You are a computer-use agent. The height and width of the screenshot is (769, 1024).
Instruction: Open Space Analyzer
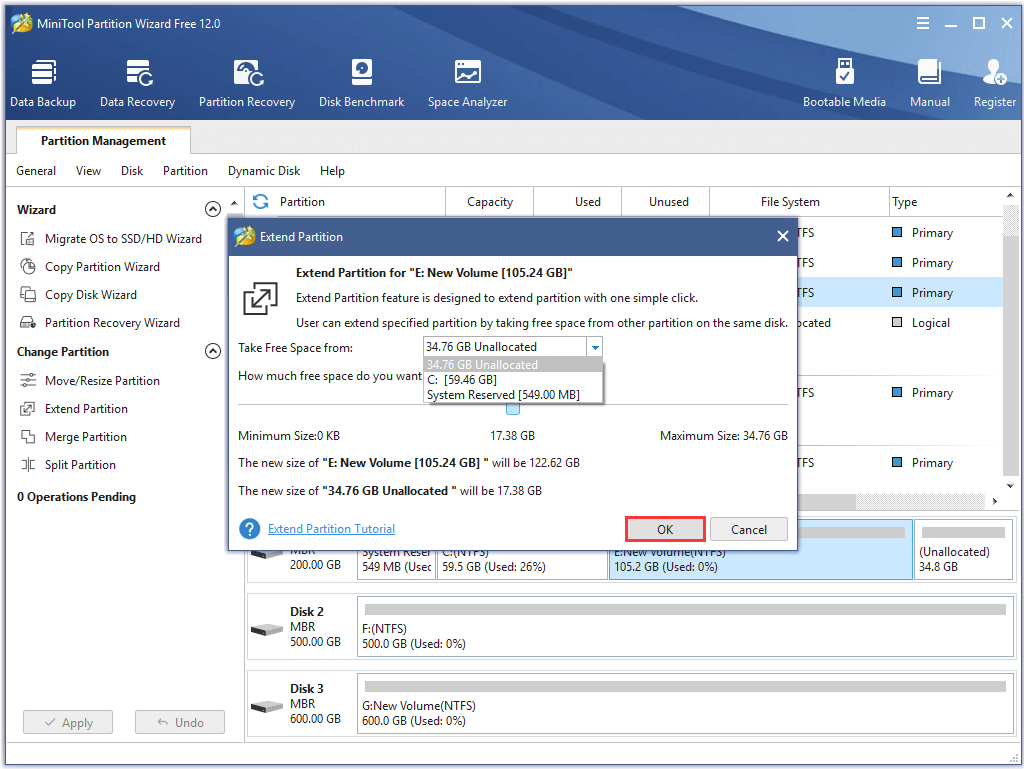468,83
